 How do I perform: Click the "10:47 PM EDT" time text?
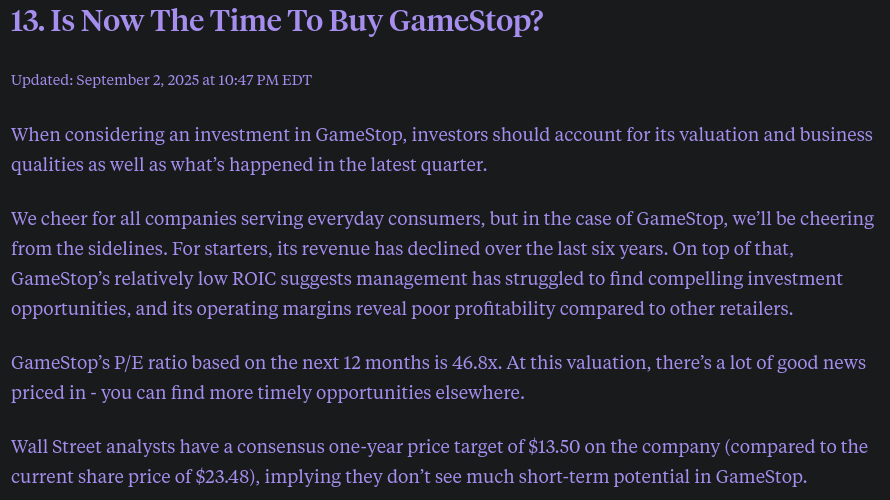point(265,80)
